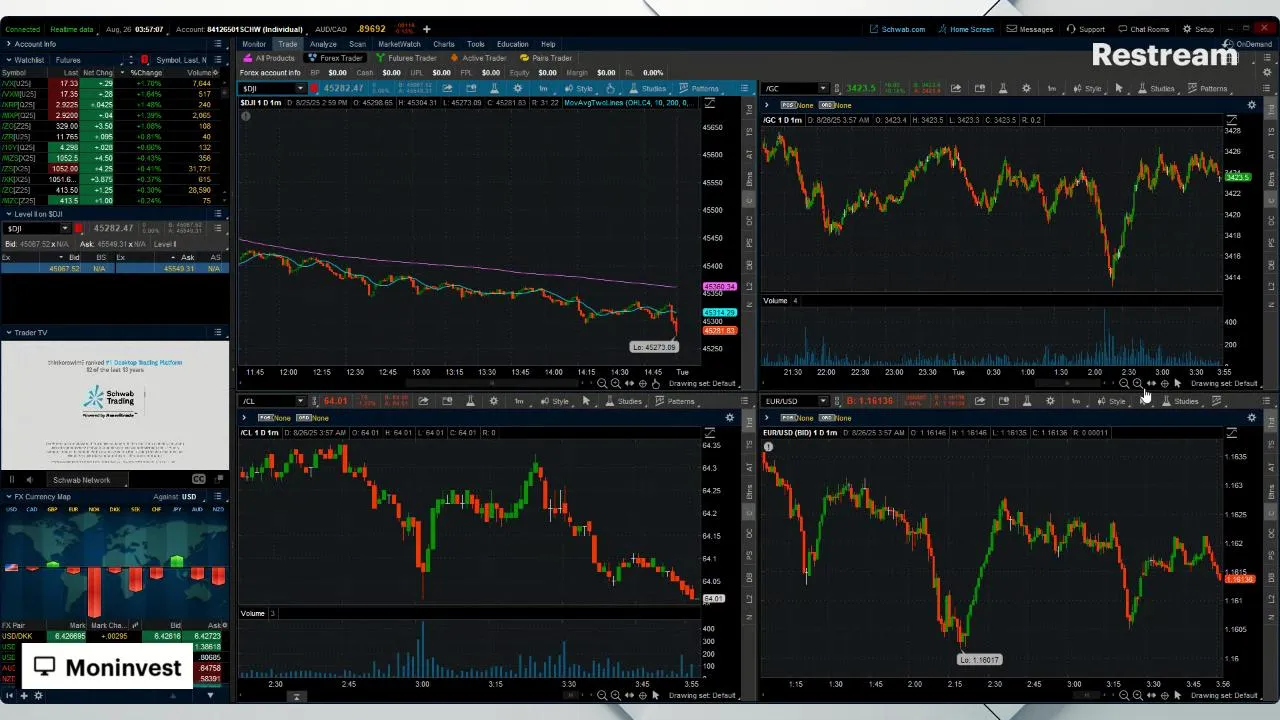The image size is (1280, 720).
Task: Pop out the Trader TV video
Action: [217, 480]
